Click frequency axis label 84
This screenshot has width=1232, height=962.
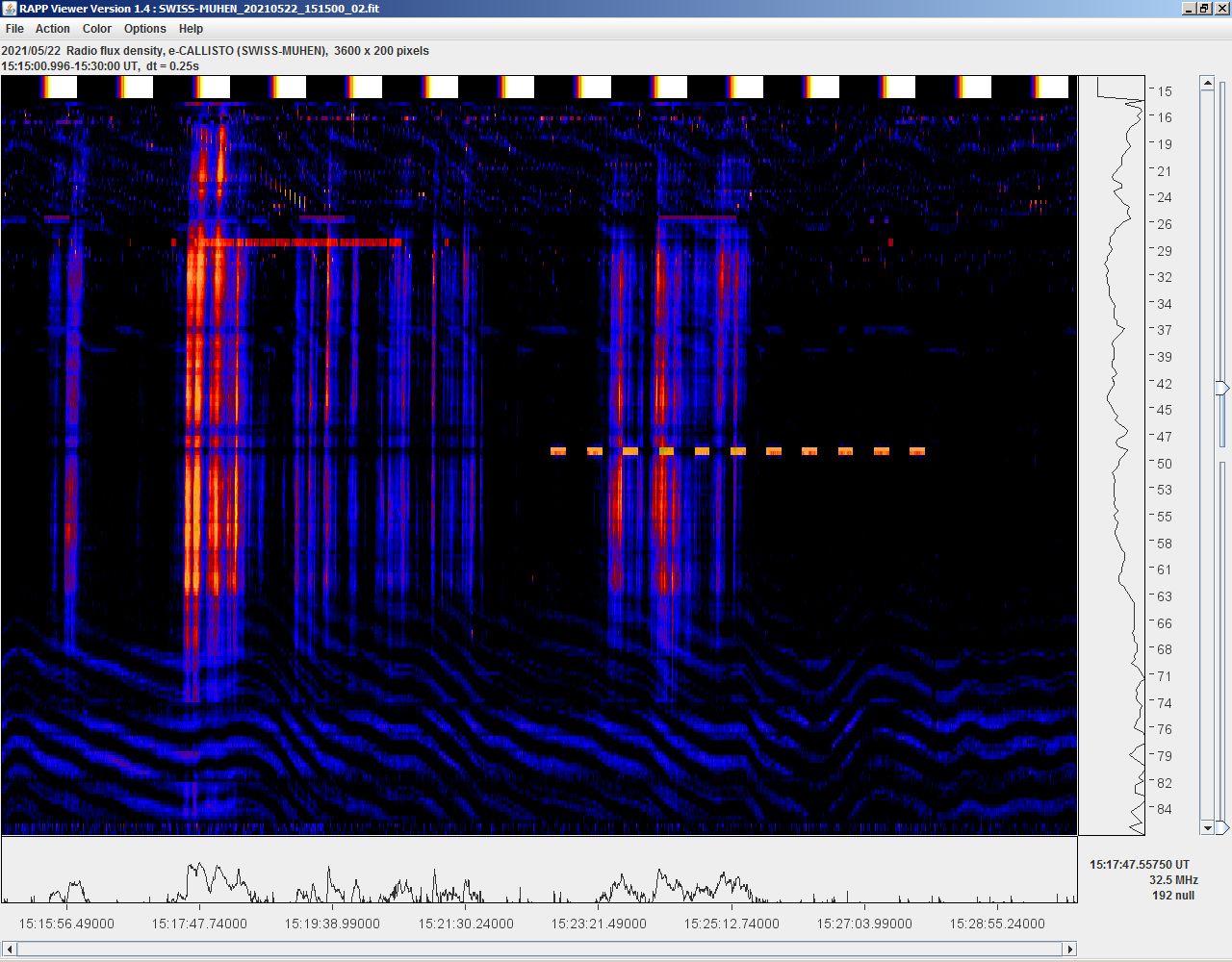coord(1165,809)
